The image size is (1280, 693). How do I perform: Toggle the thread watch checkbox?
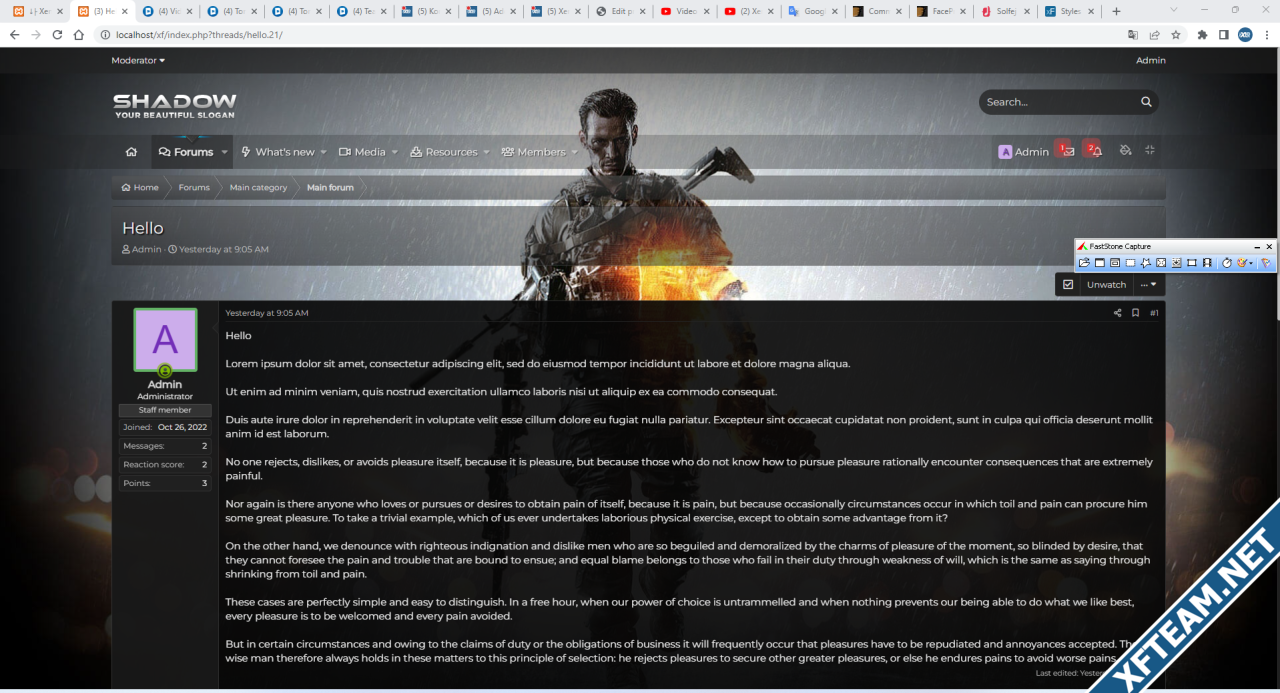click(x=1068, y=285)
